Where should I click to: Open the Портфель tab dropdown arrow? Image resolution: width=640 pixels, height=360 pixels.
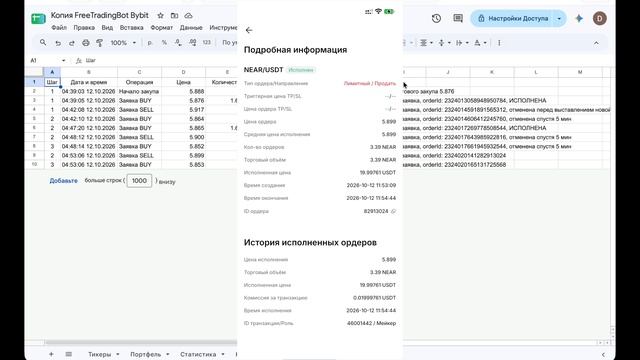[x=167, y=354]
